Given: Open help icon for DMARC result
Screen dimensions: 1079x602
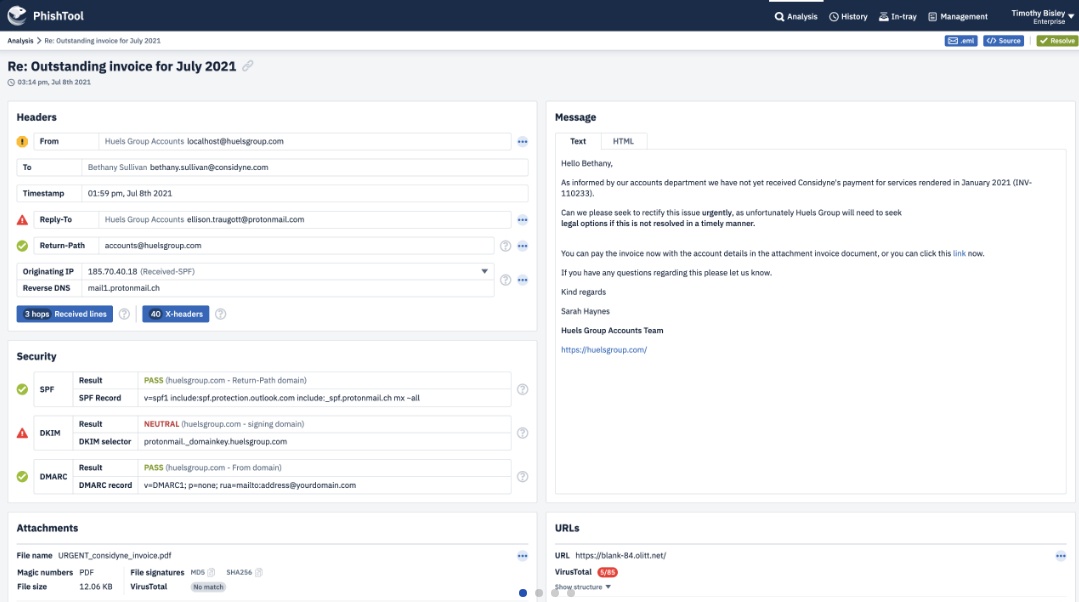Looking at the screenshot, I should click(522, 477).
